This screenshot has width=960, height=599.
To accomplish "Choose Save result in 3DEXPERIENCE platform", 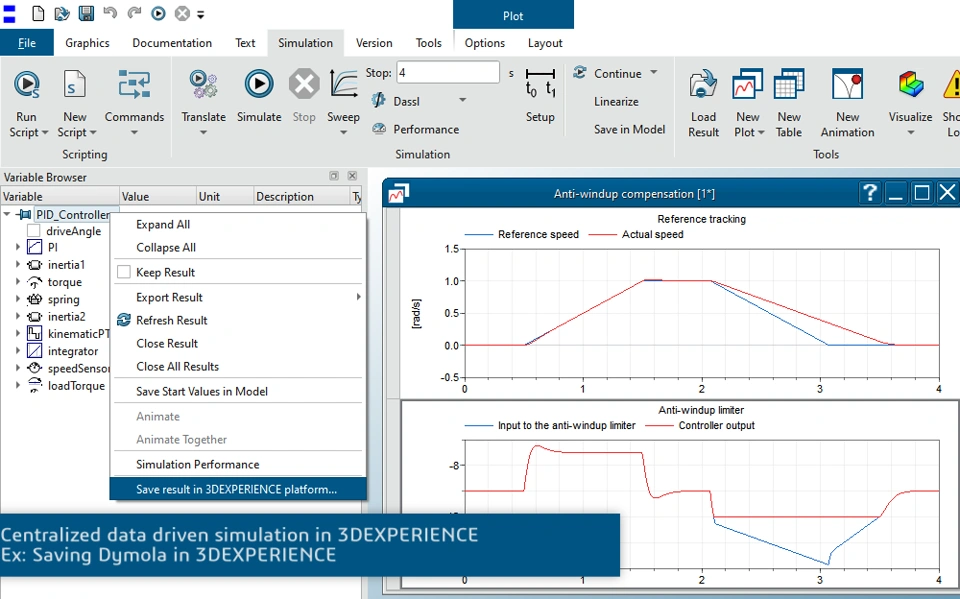I will pyautogui.click(x=238, y=489).
